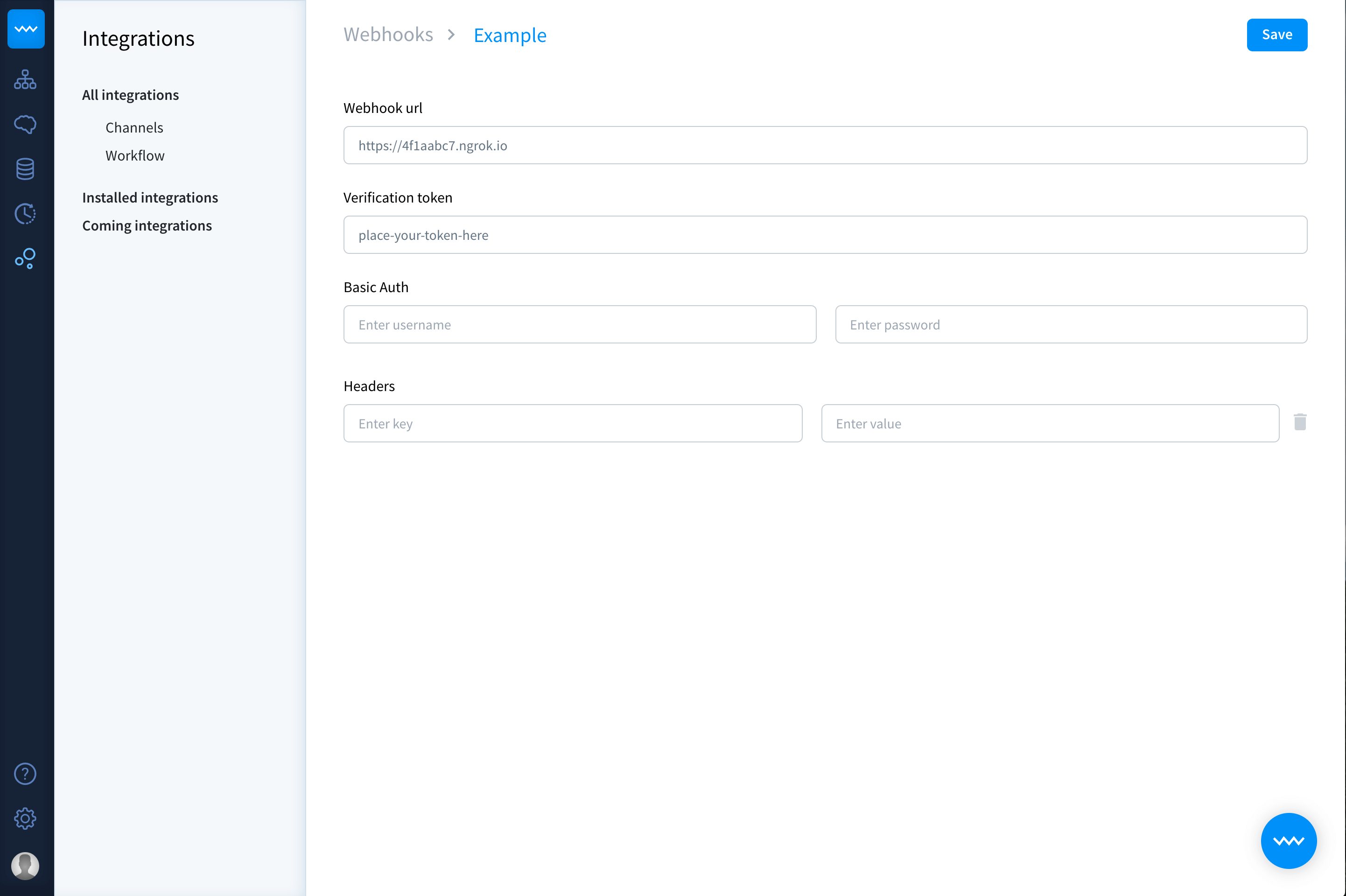This screenshot has width=1346, height=896.
Task: Open the conversations chat bubble icon
Action: pyautogui.click(x=25, y=124)
